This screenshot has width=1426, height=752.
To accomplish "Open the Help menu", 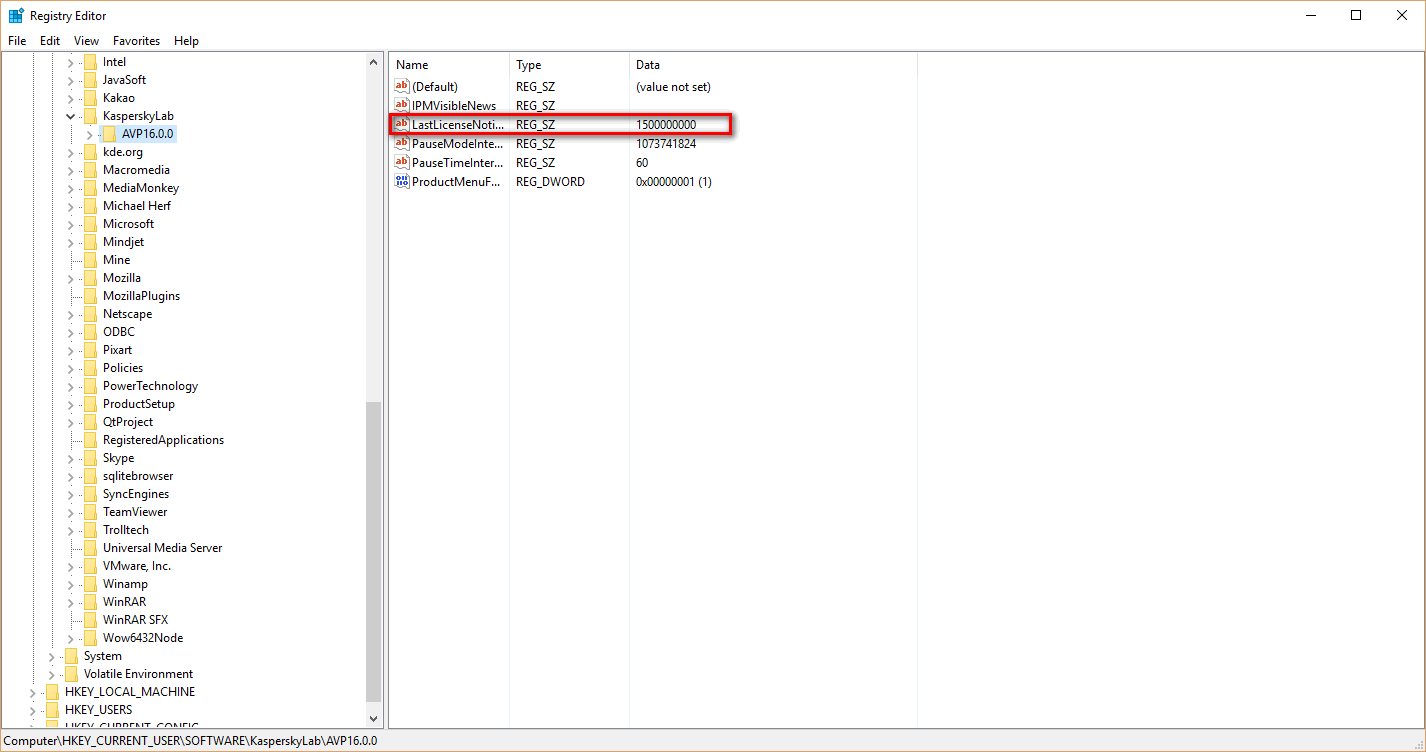I will 186,41.
